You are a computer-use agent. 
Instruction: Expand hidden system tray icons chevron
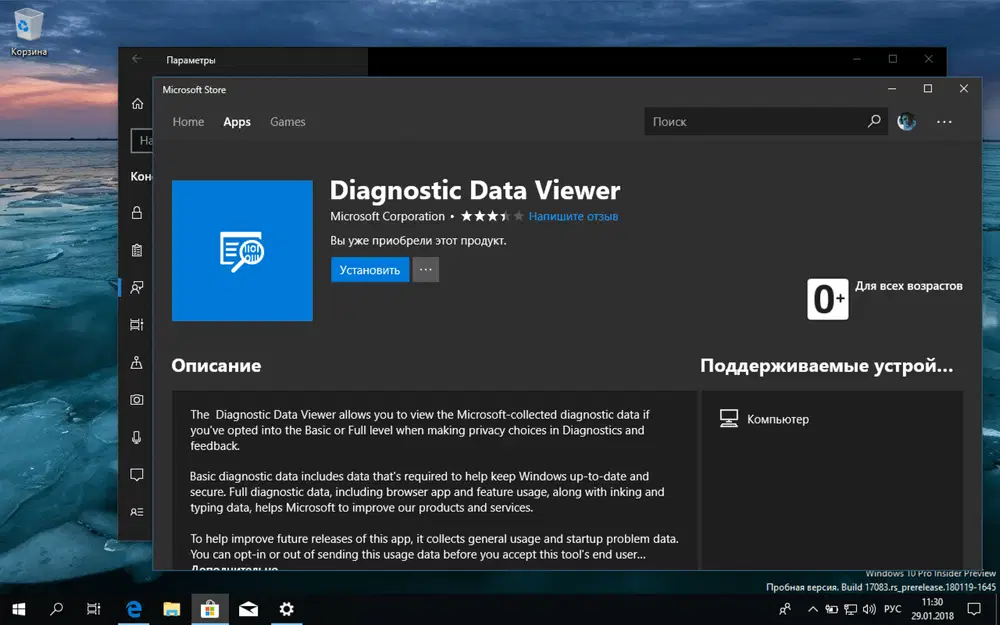coord(812,609)
